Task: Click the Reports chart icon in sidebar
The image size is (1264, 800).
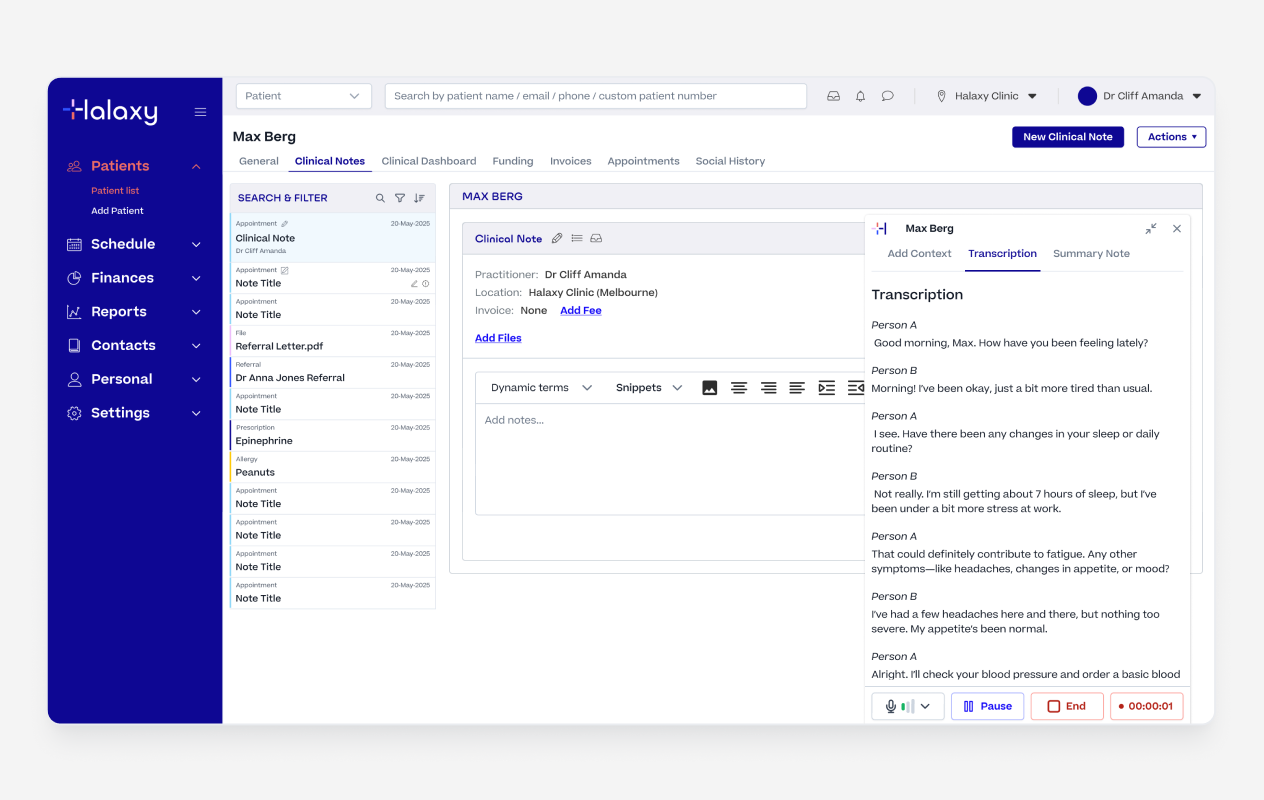Action: (x=74, y=312)
